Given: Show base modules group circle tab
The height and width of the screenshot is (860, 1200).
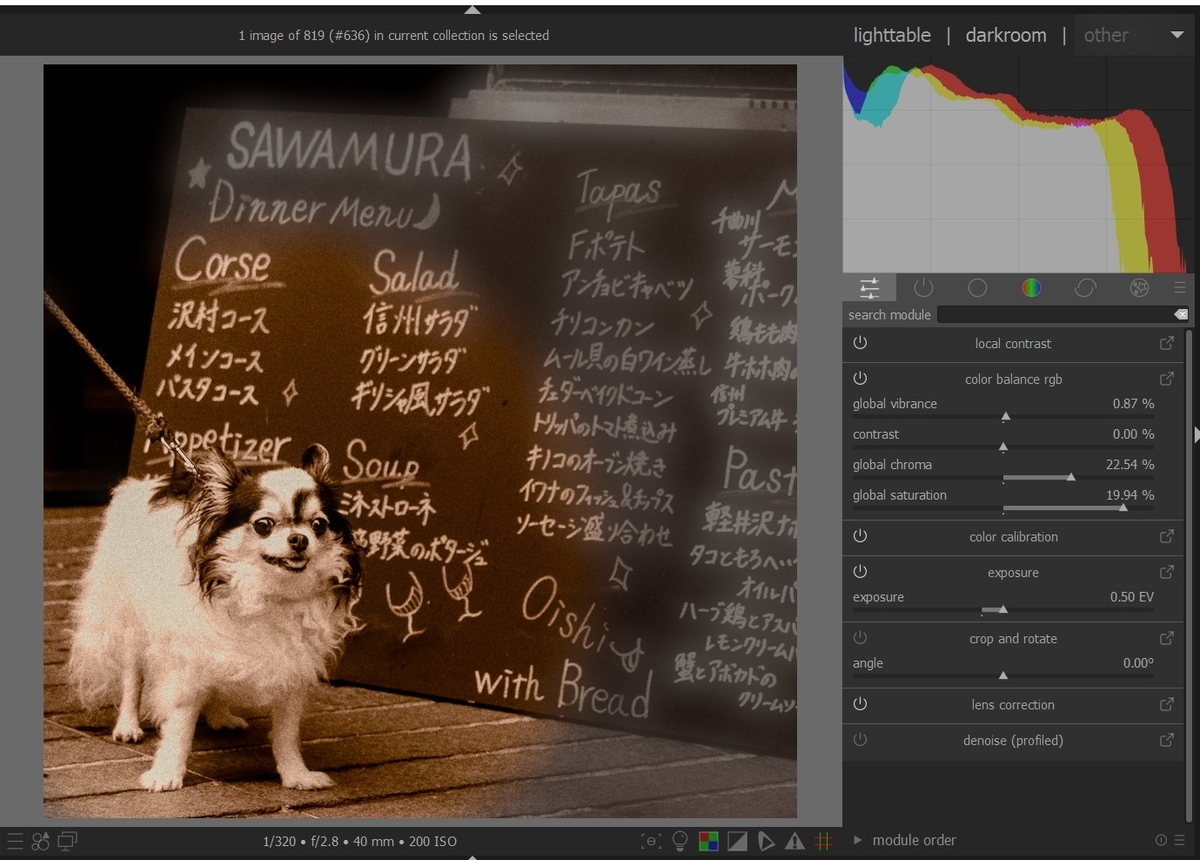Looking at the screenshot, I should (977, 288).
